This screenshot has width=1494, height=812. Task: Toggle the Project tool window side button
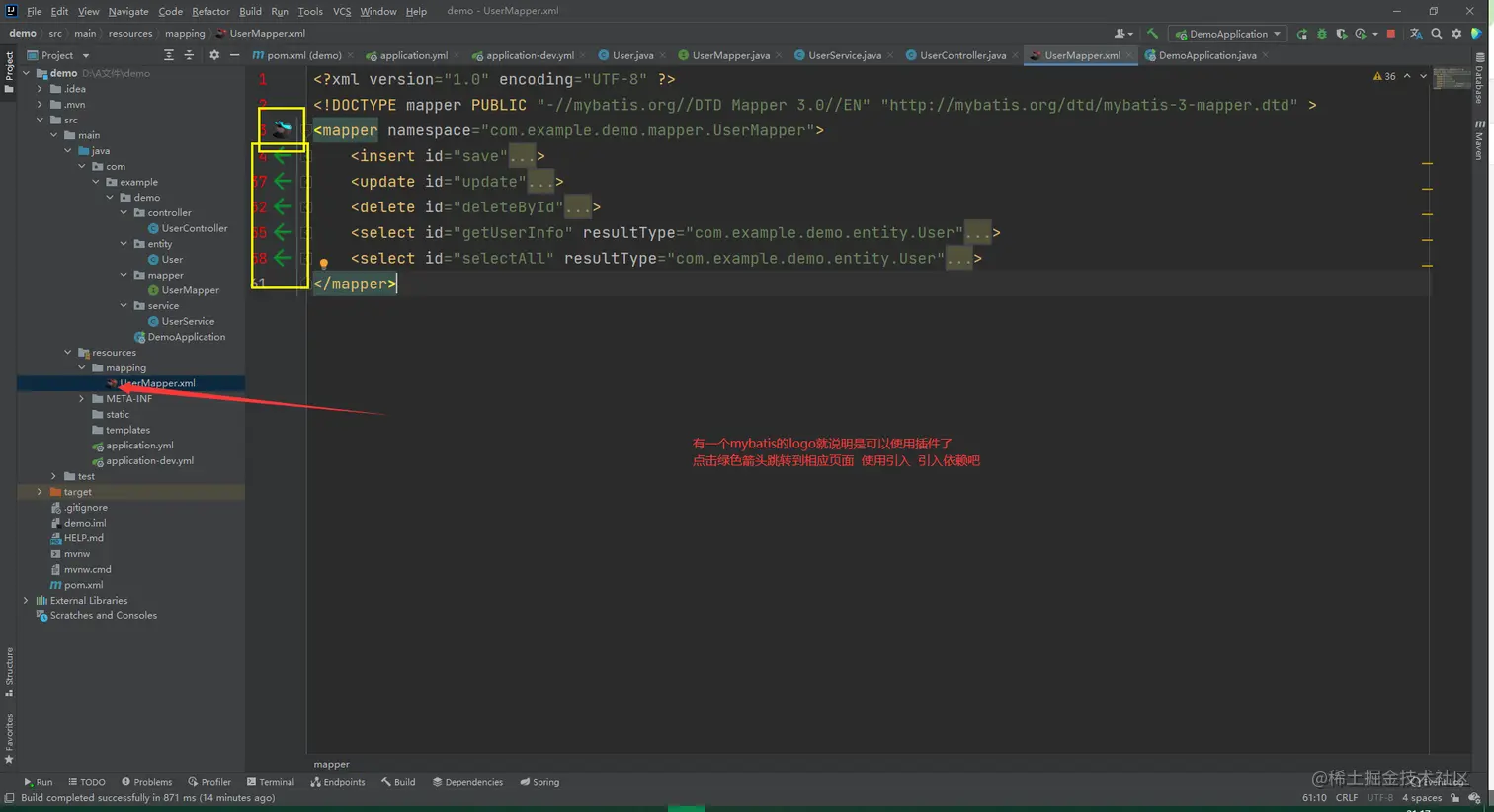(x=9, y=71)
